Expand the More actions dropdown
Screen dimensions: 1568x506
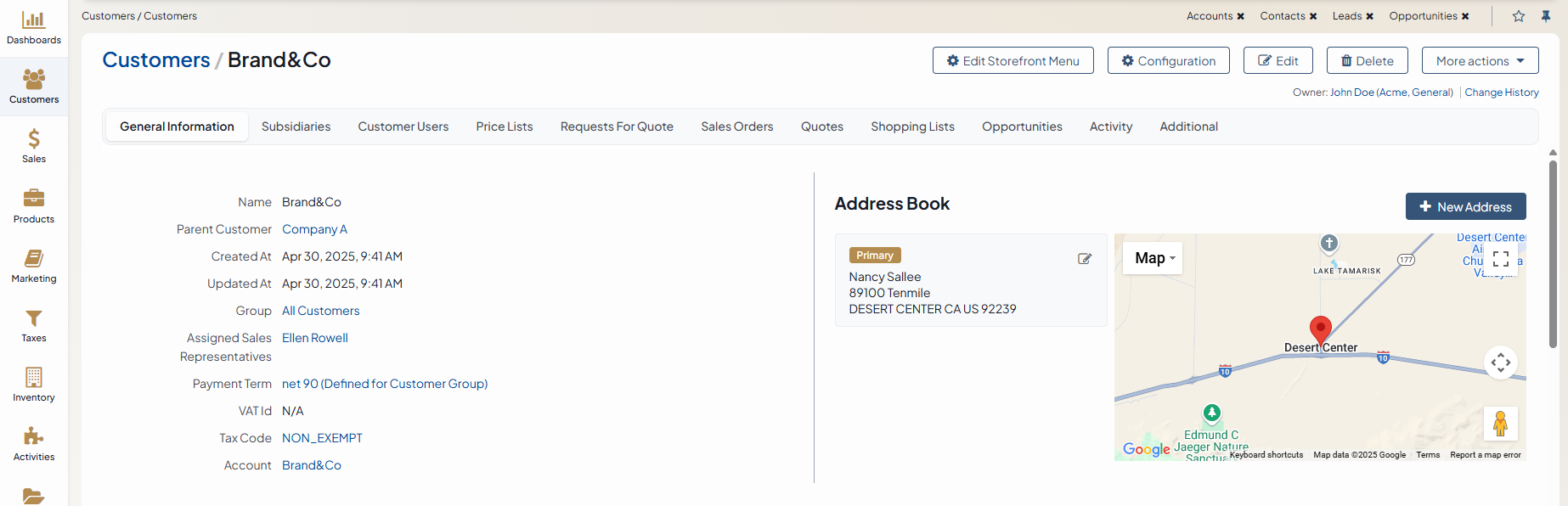pos(1480,61)
